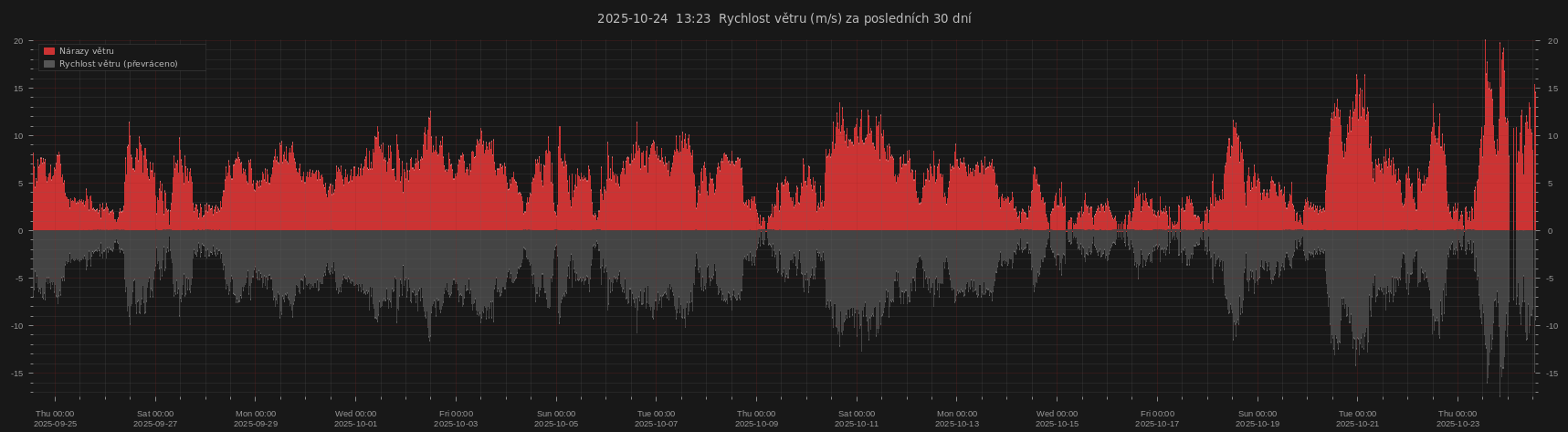Click the Sun 2025-10-19 tick label
The width and height of the screenshot is (1568, 432).
pyautogui.click(x=1258, y=418)
